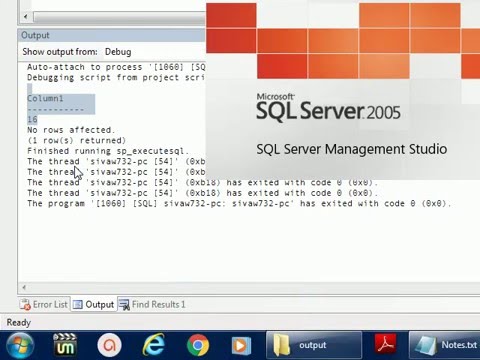480x360 pixels.
Task: Click the Output pane title bar
Action: click(x=112, y=35)
